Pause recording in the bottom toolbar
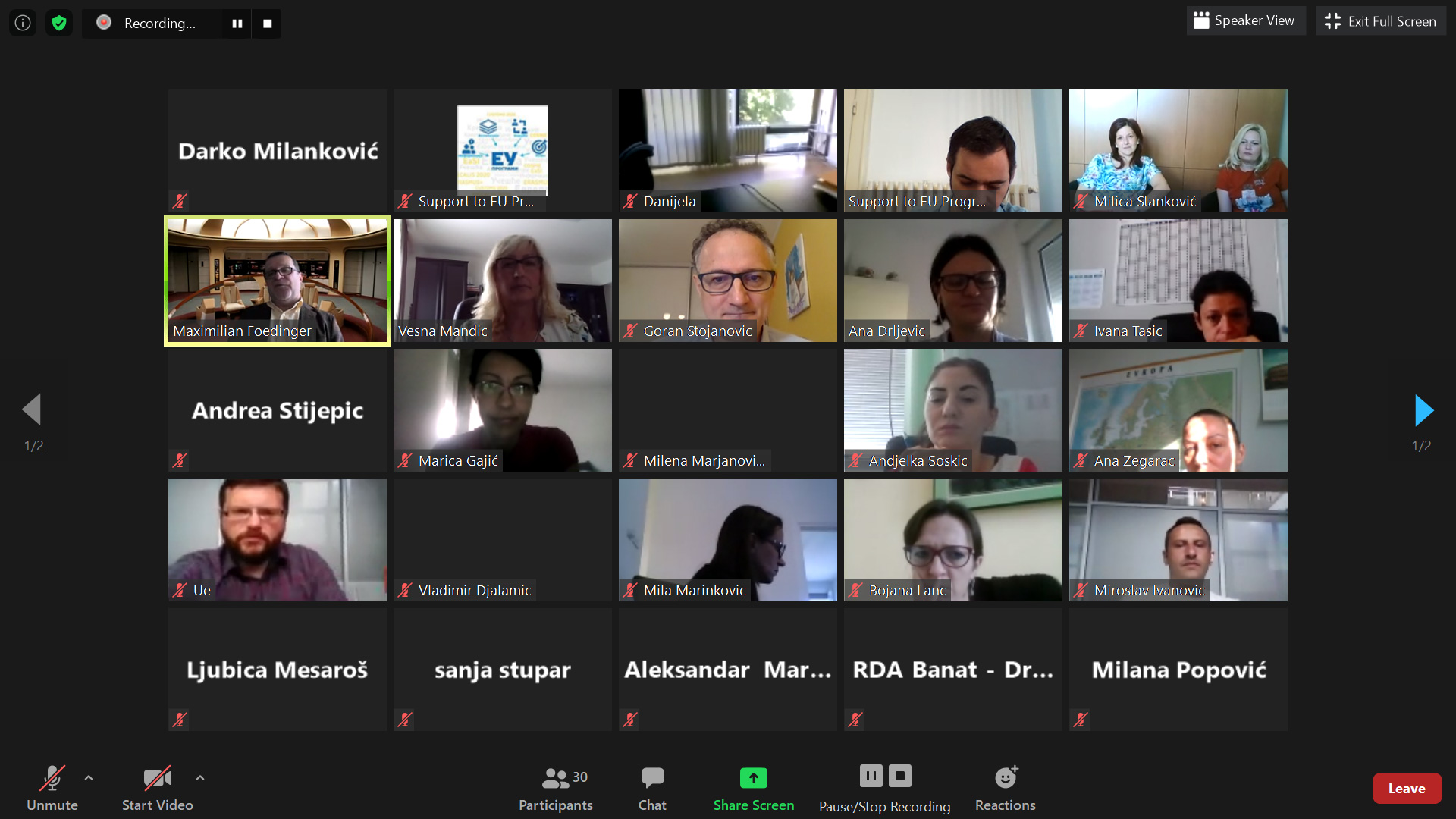The width and height of the screenshot is (1456, 819). point(871,776)
